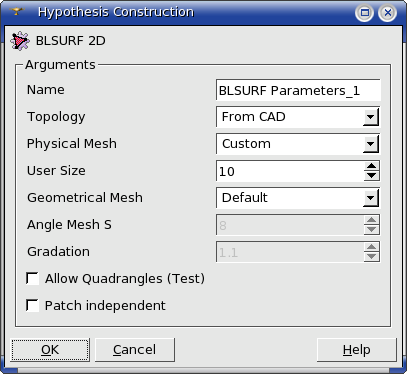407x374 pixels.
Task: Click the BLSURF 2D algorithm icon
Action: [20, 41]
